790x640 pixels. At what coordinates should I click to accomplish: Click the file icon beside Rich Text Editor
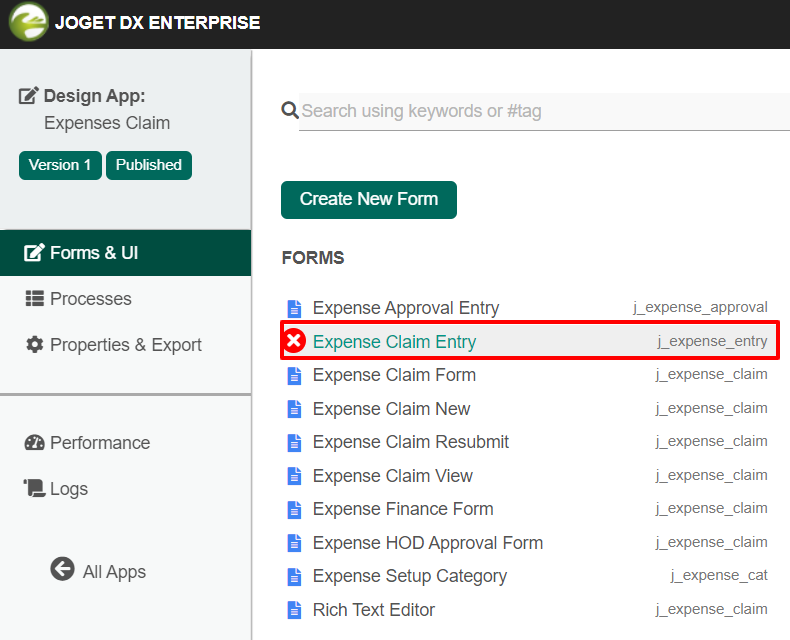click(x=294, y=610)
